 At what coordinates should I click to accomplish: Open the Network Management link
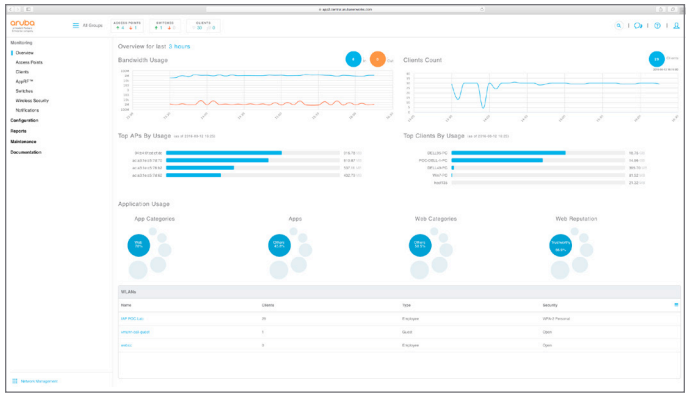tap(39, 381)
